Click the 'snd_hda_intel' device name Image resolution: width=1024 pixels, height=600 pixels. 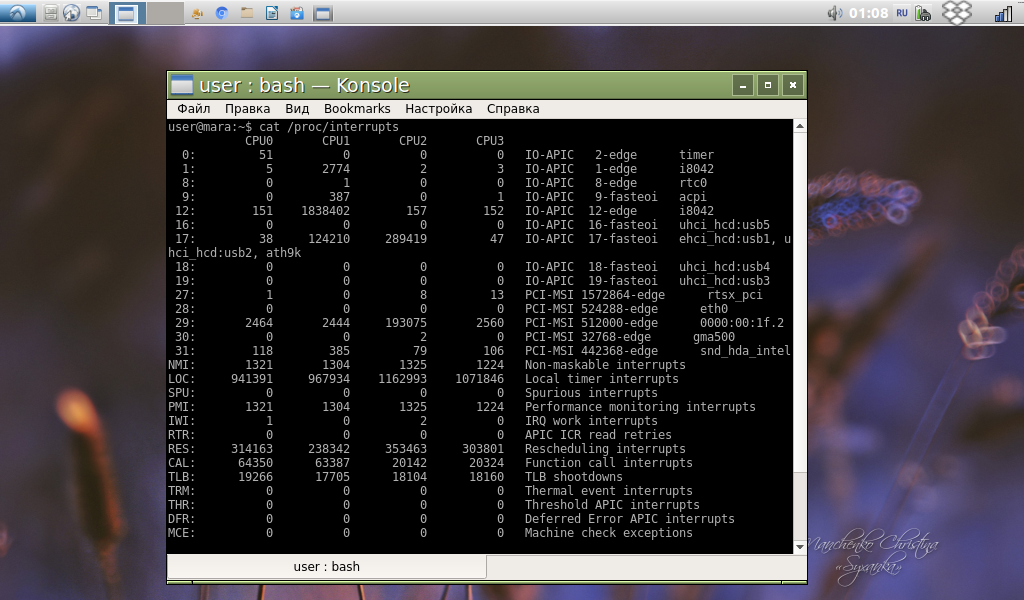click(745, 351)
